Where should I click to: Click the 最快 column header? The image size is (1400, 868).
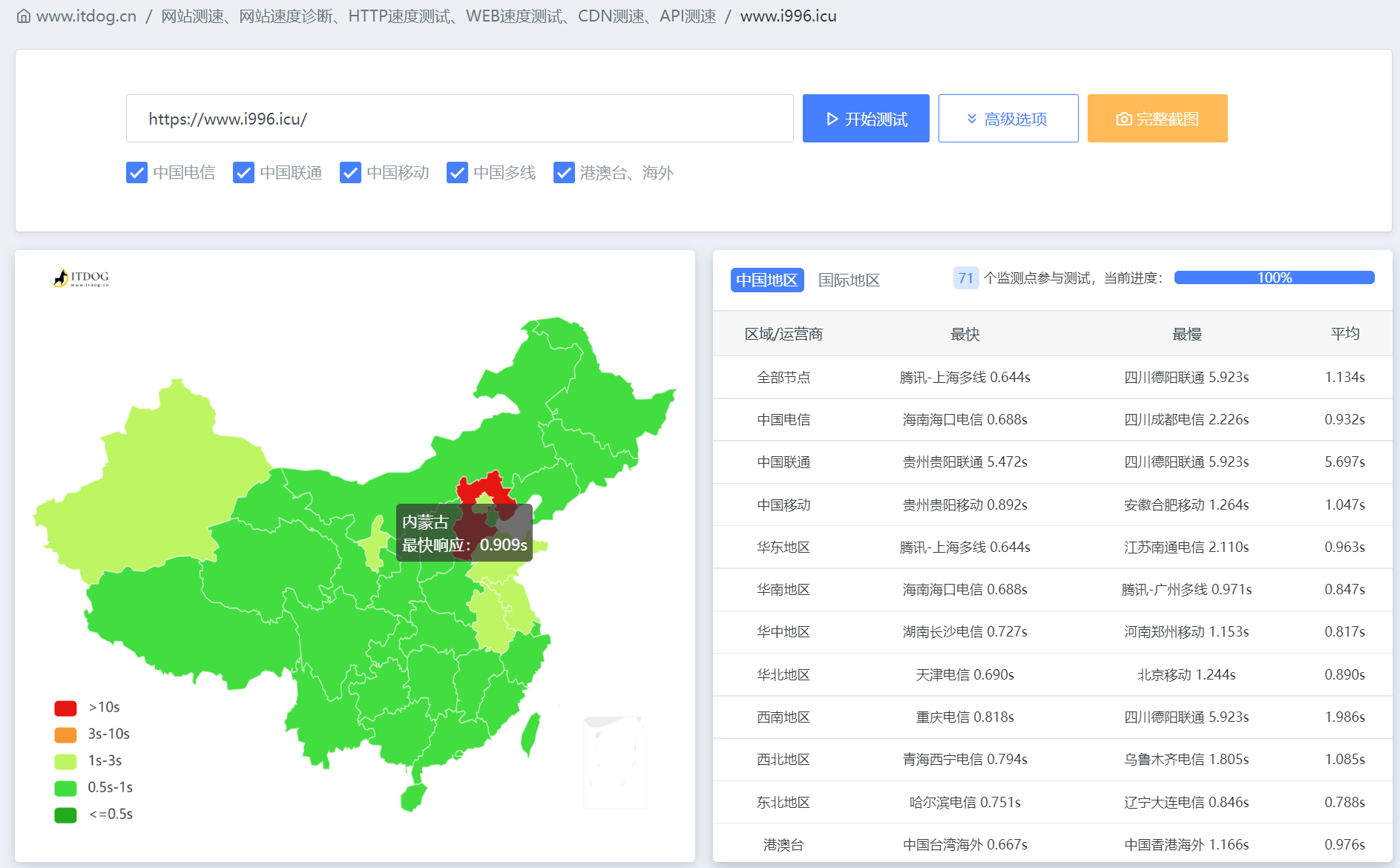964,335
